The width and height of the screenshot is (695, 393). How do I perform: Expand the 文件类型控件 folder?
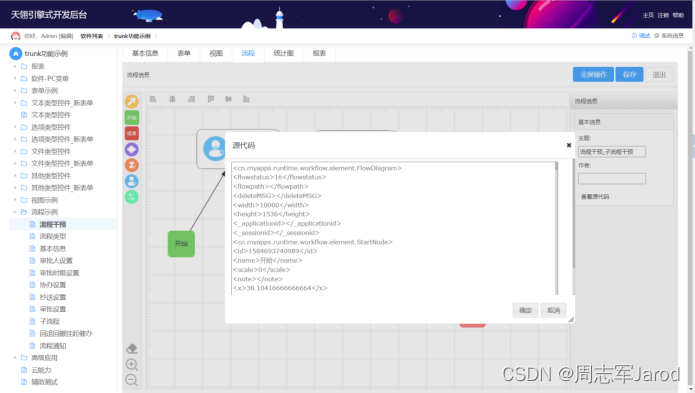[15, 151]
